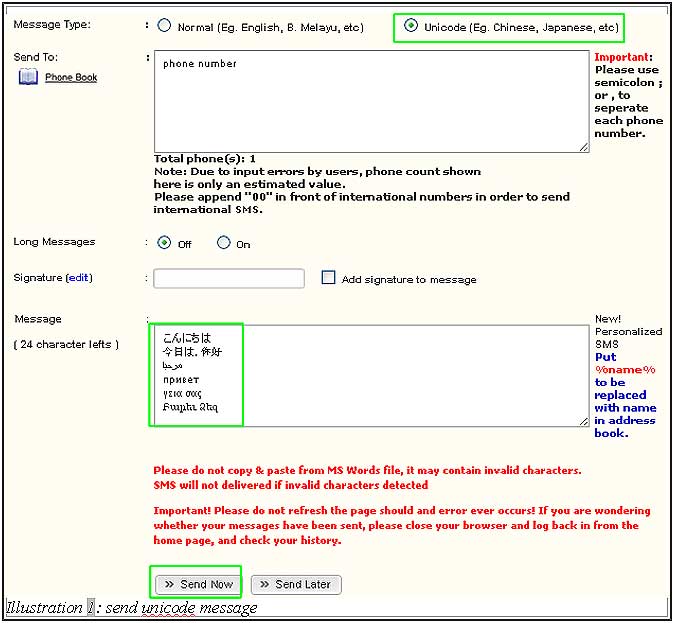Screen dimensions: 674x623
Task: Click the 'Total phone(s): 1' text
Action: (205, 159)
